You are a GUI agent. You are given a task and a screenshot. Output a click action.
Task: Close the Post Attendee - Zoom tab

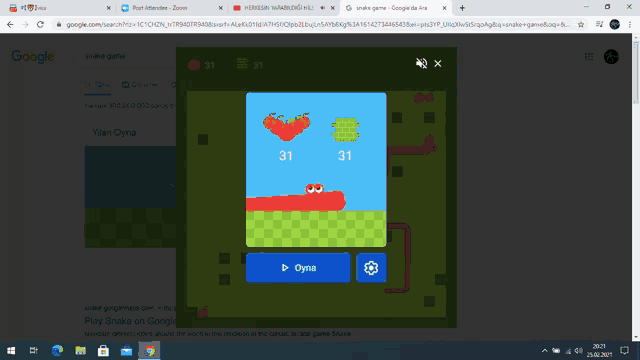[220, 8]
